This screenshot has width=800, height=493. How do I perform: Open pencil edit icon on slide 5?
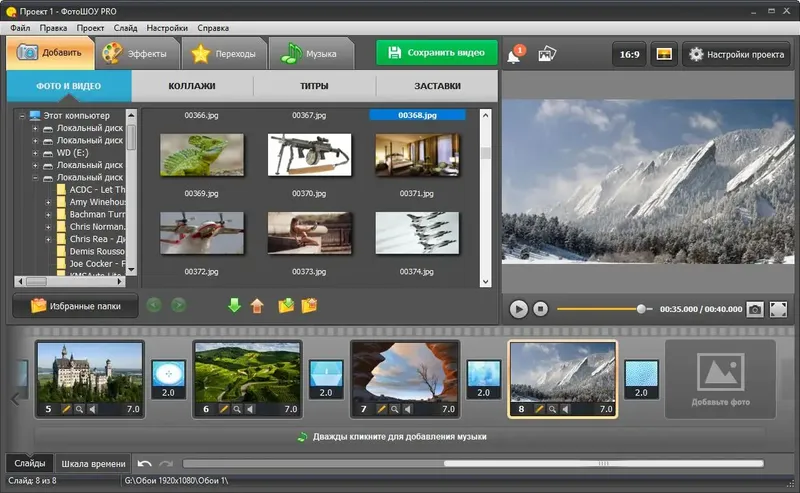66,409
